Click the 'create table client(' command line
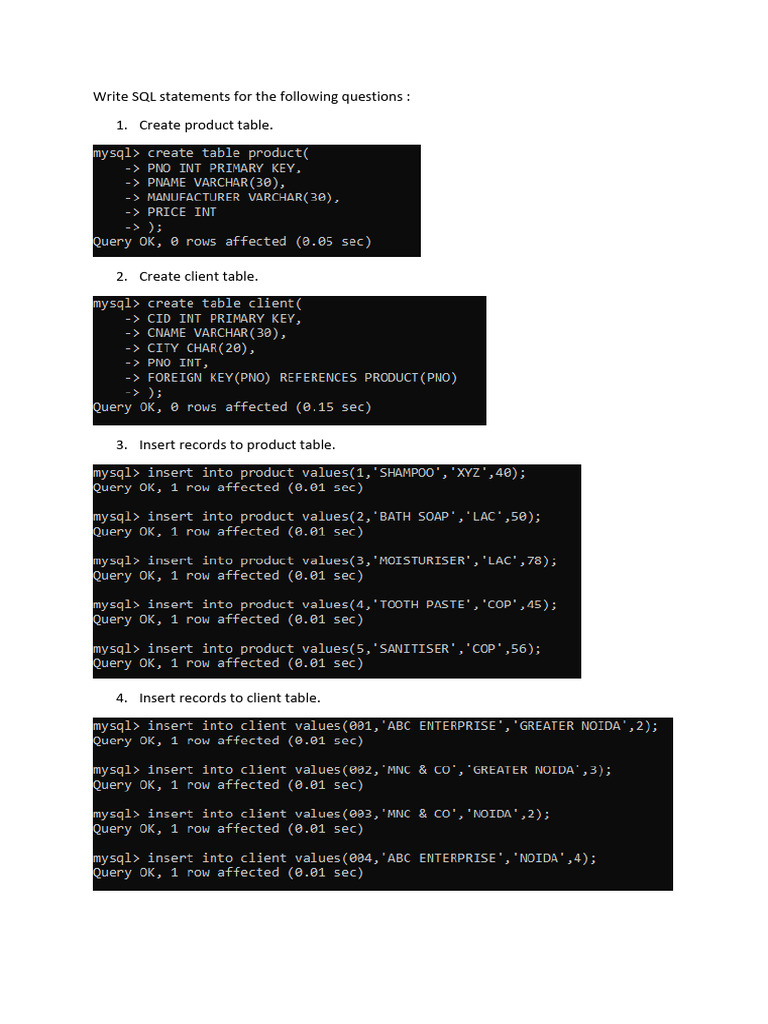This screenshot has height=1024, width=768. (197, 304)
